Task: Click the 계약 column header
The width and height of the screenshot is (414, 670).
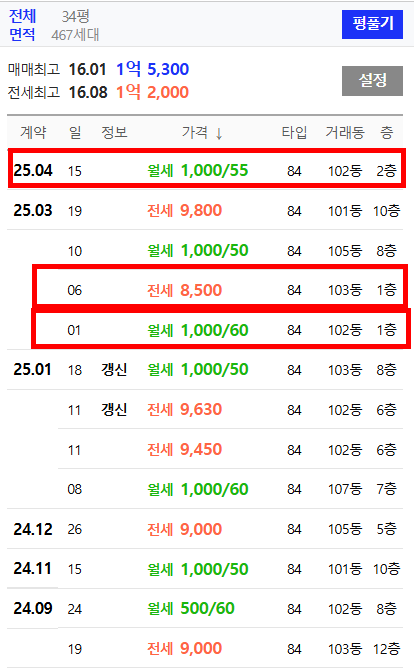Action: [33, 132]
